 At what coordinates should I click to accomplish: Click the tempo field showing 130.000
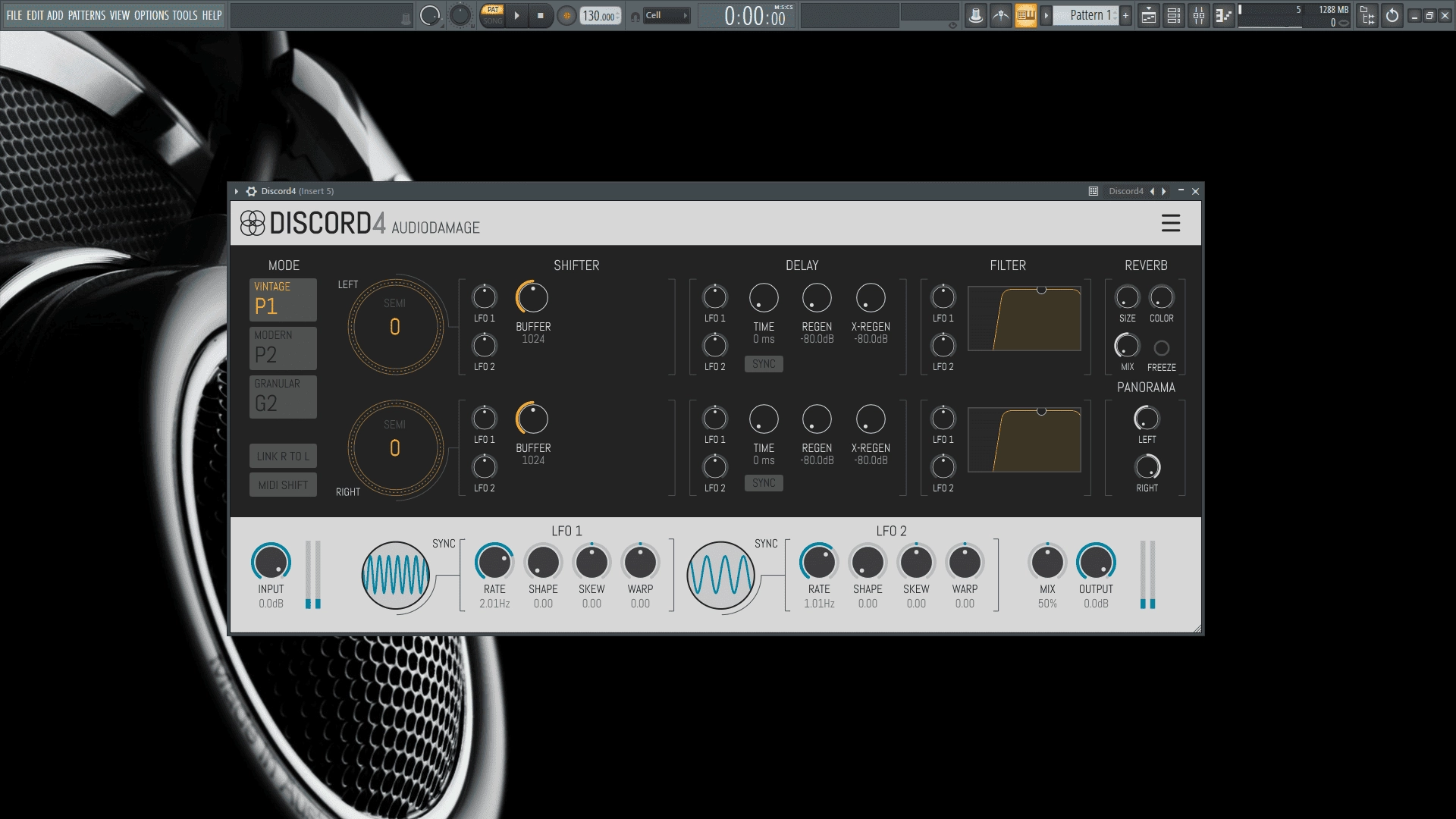point(600,16)
